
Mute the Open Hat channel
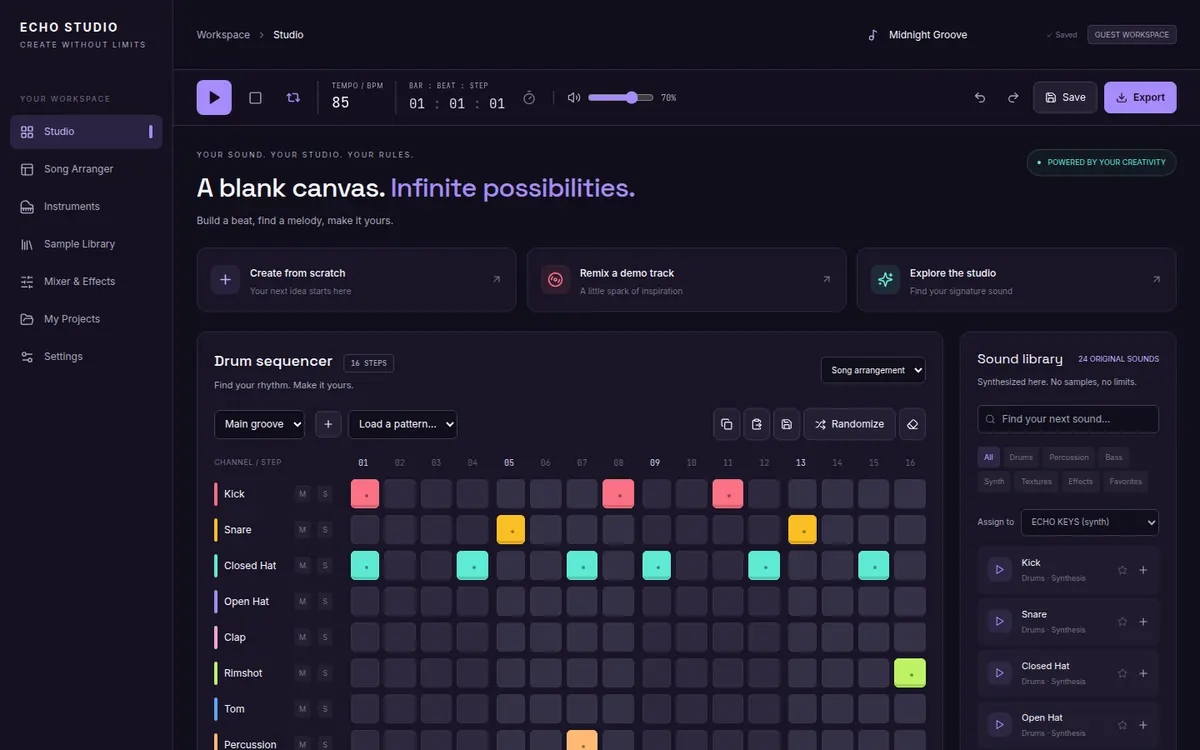[x=302, y=602]
